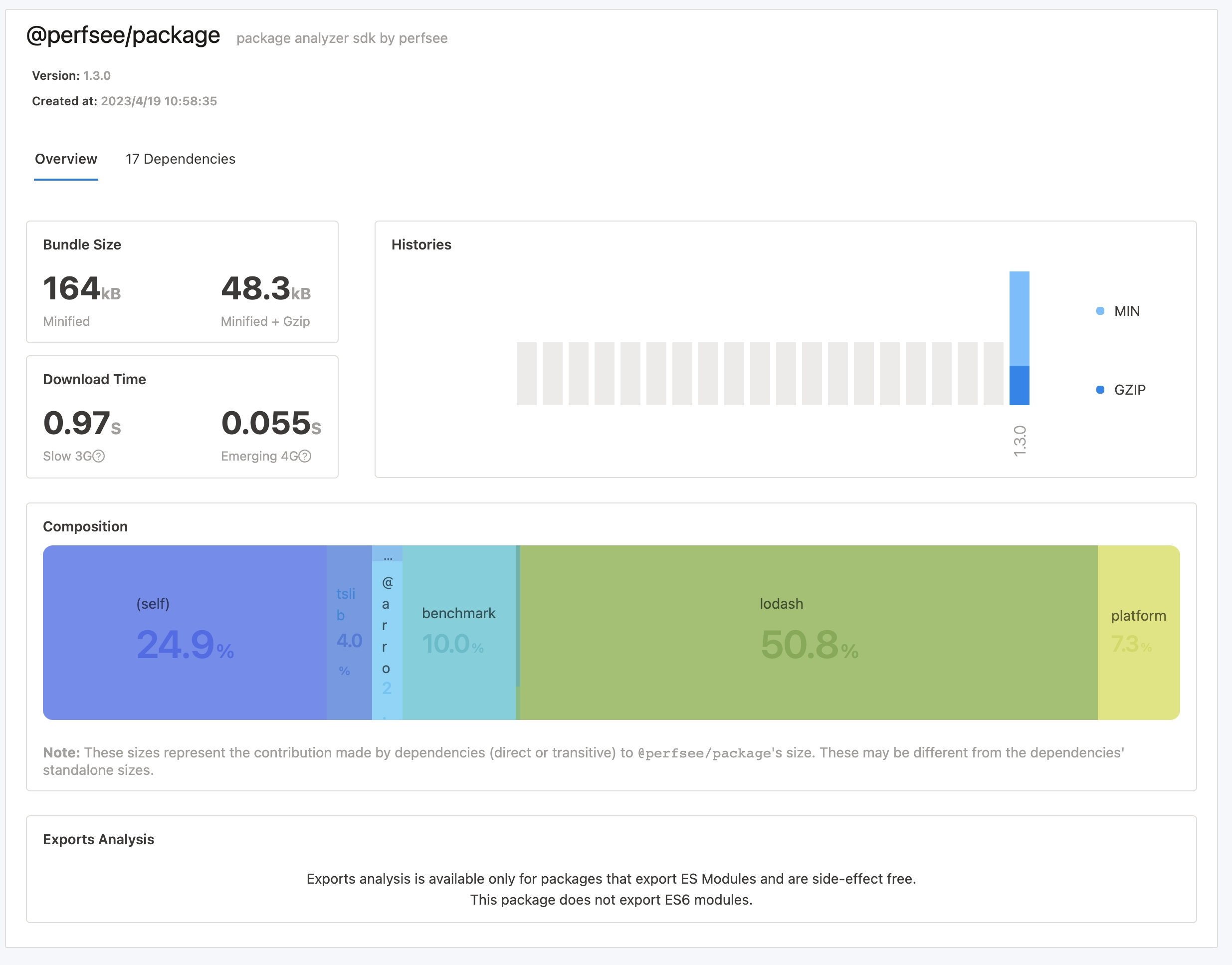Click the 0.055 s download time

271,423
